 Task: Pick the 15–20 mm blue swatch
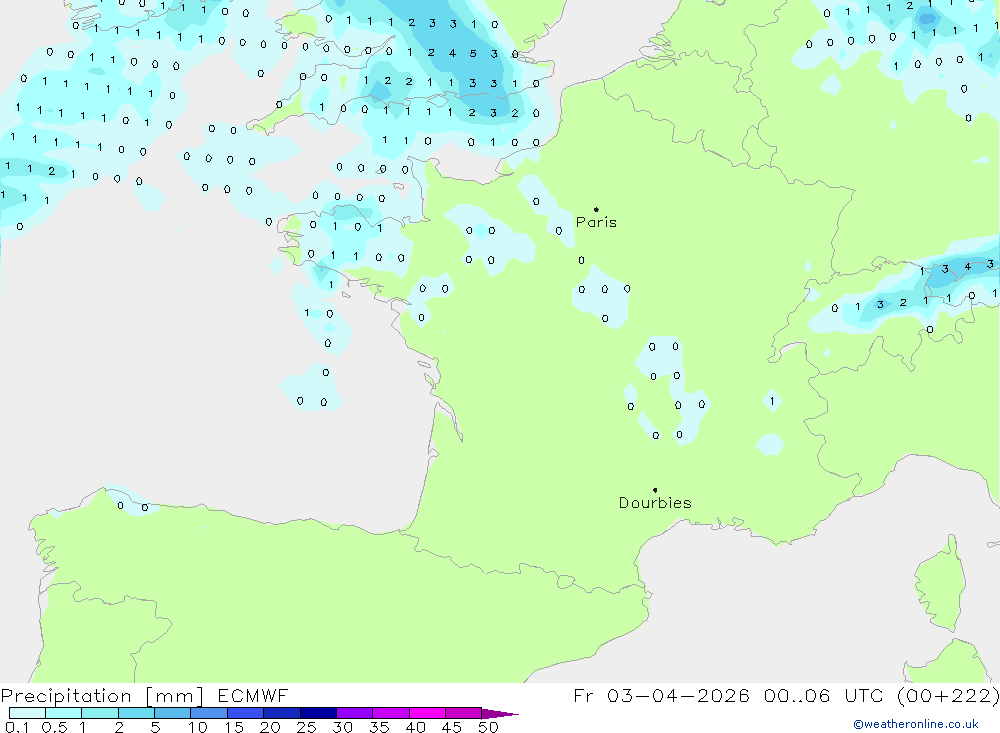[245, 713]
